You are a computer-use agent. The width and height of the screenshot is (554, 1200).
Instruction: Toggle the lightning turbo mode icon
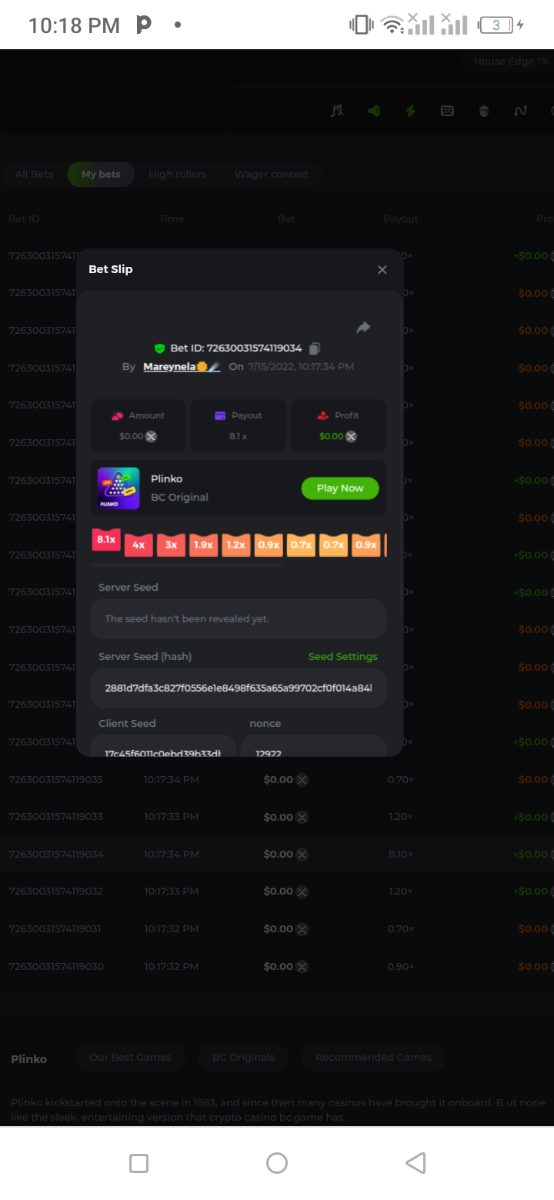(410, 111)
